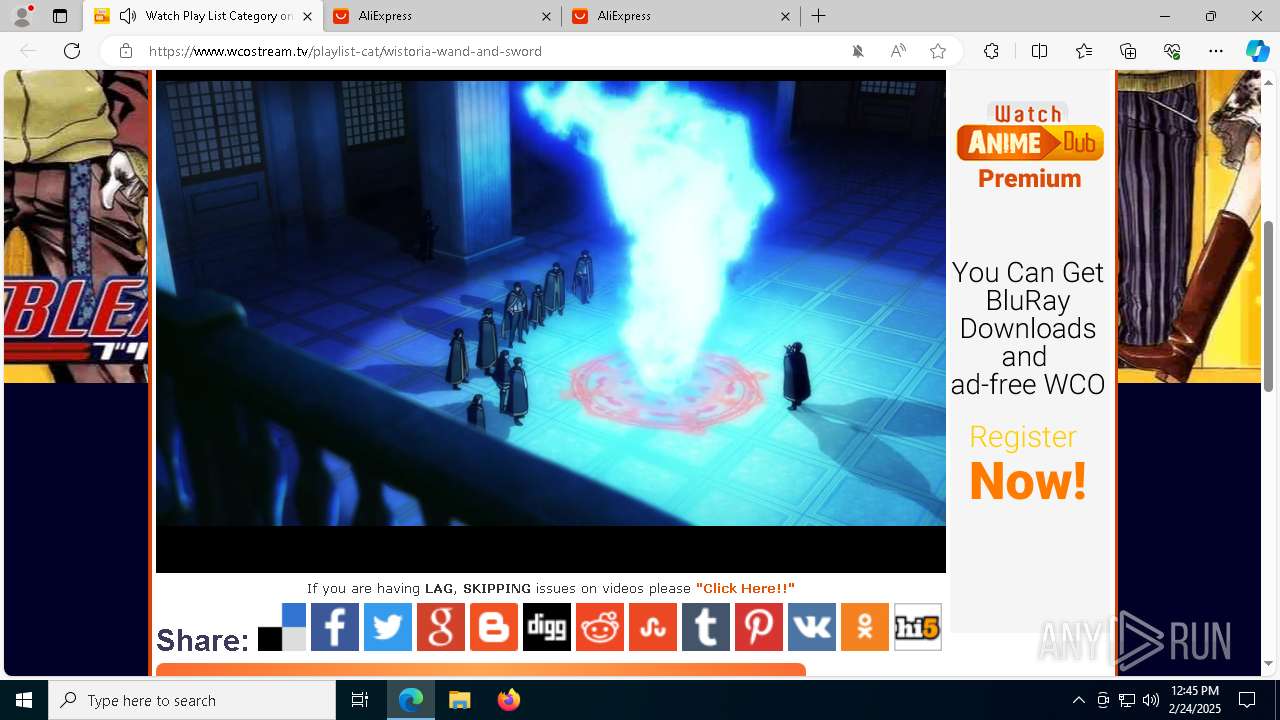Turn on Read aloud
Viewport: 1280px width, 720px height.
pos(898,51)
